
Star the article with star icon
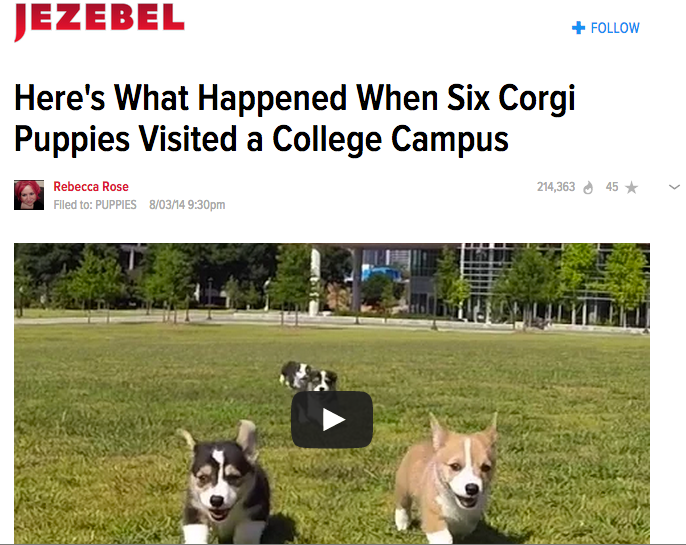tap(631, 188)
